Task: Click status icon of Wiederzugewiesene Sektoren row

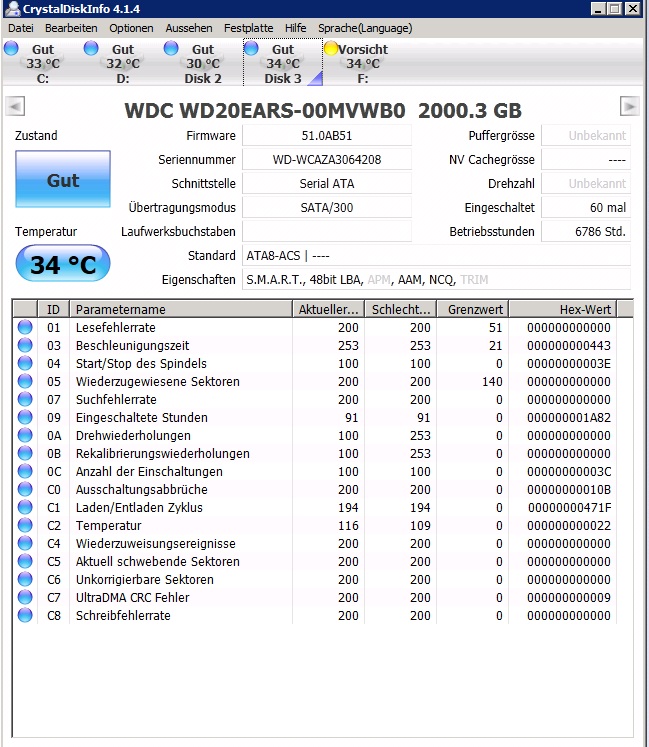Action: tap(25, 382)
